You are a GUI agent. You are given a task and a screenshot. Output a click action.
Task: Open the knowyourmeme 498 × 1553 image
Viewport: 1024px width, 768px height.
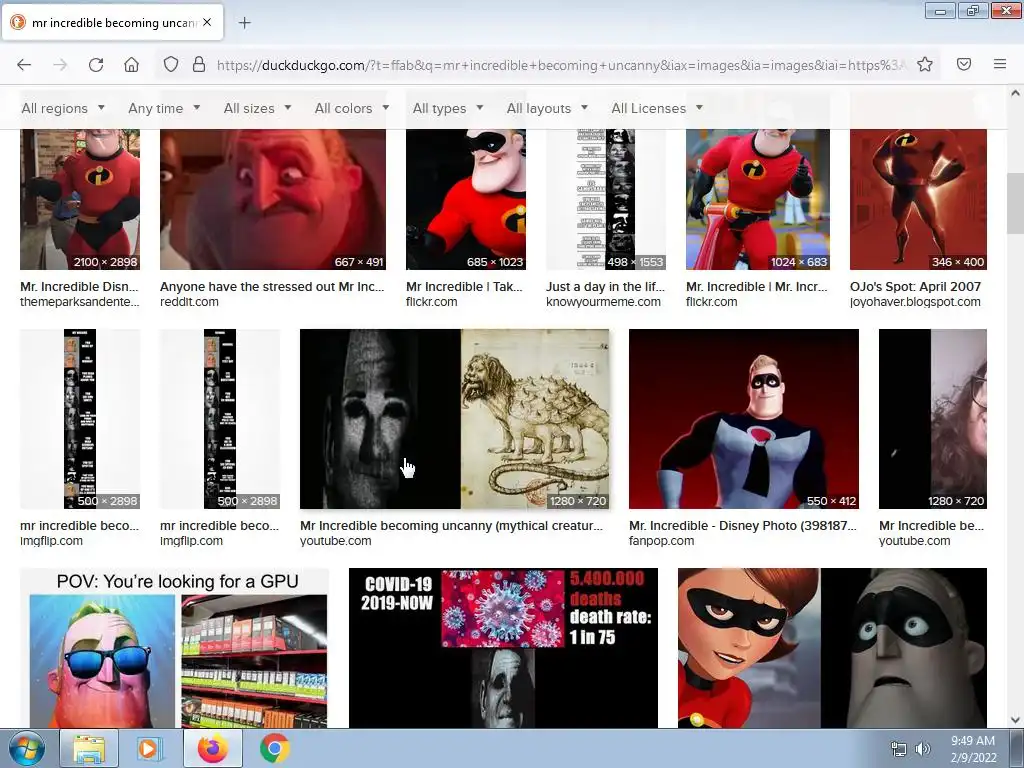[606, 199]
